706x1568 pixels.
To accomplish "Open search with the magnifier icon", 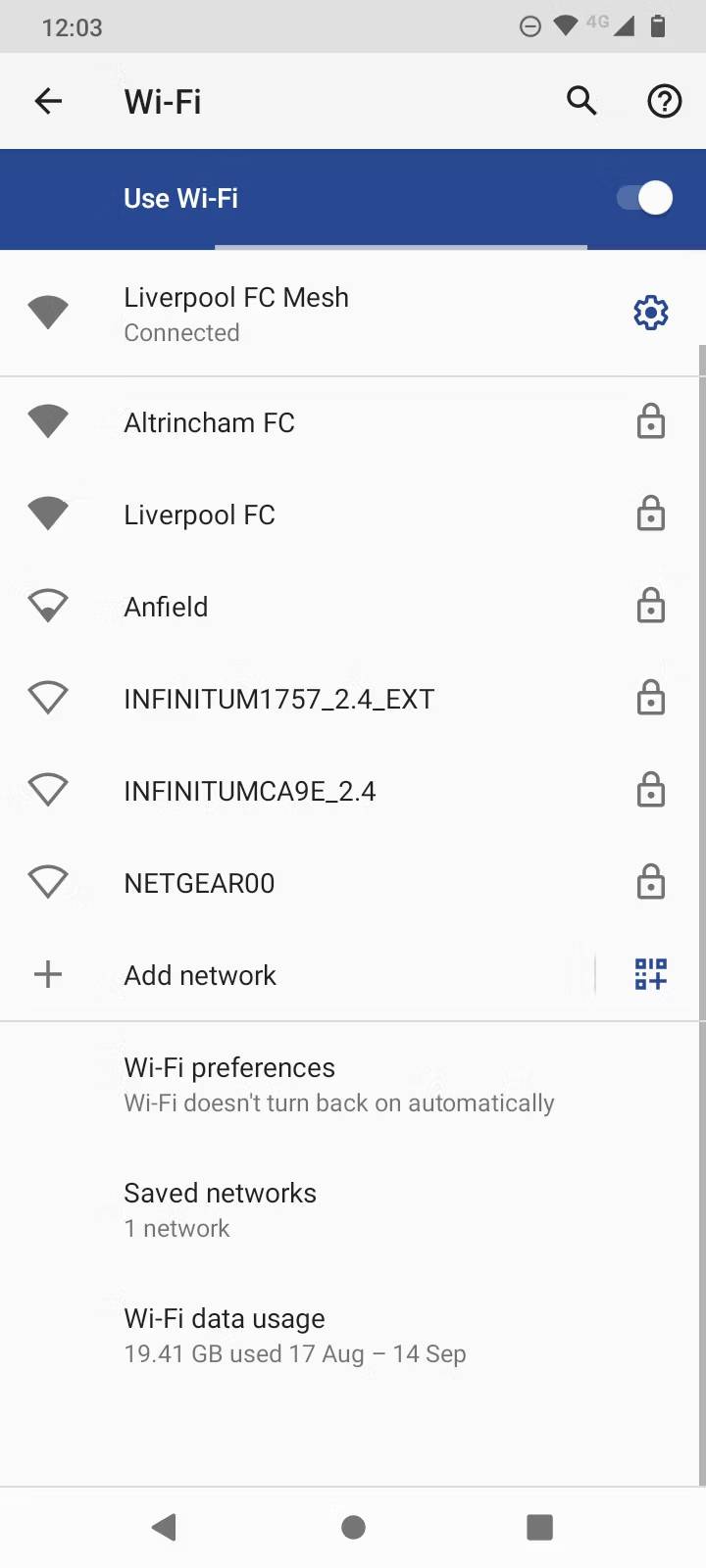I will coord(581,101).
